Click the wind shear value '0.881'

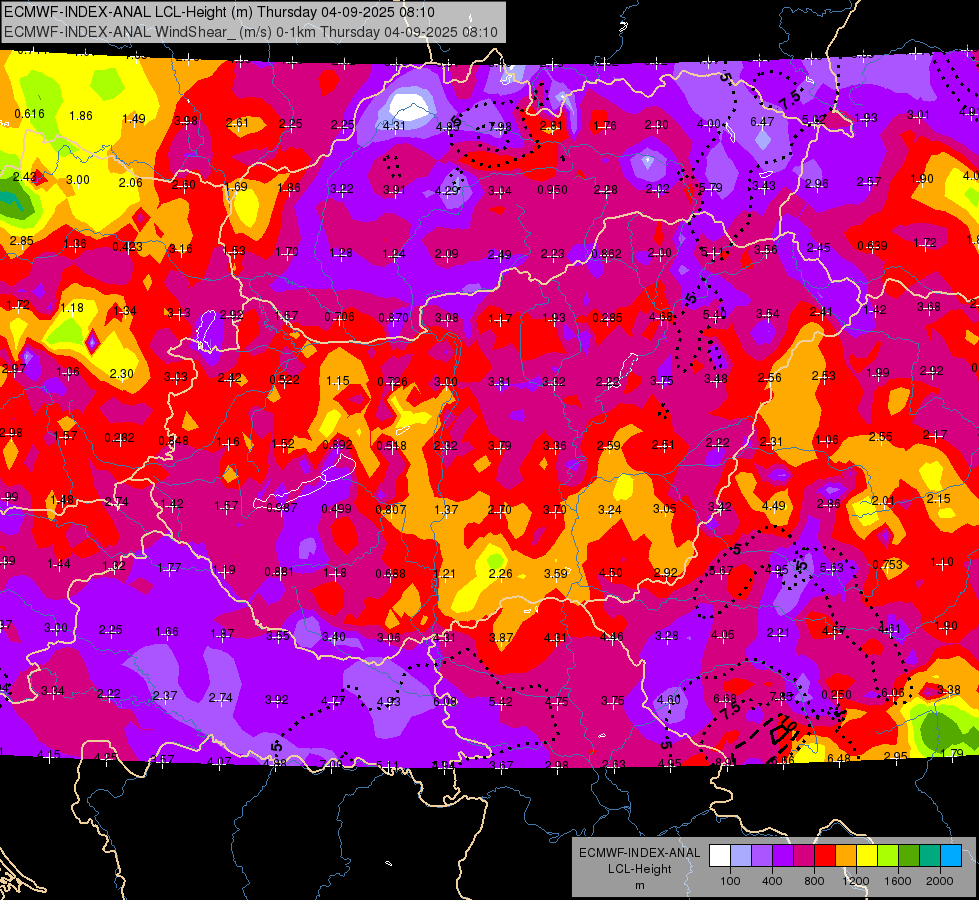[279, 571]
